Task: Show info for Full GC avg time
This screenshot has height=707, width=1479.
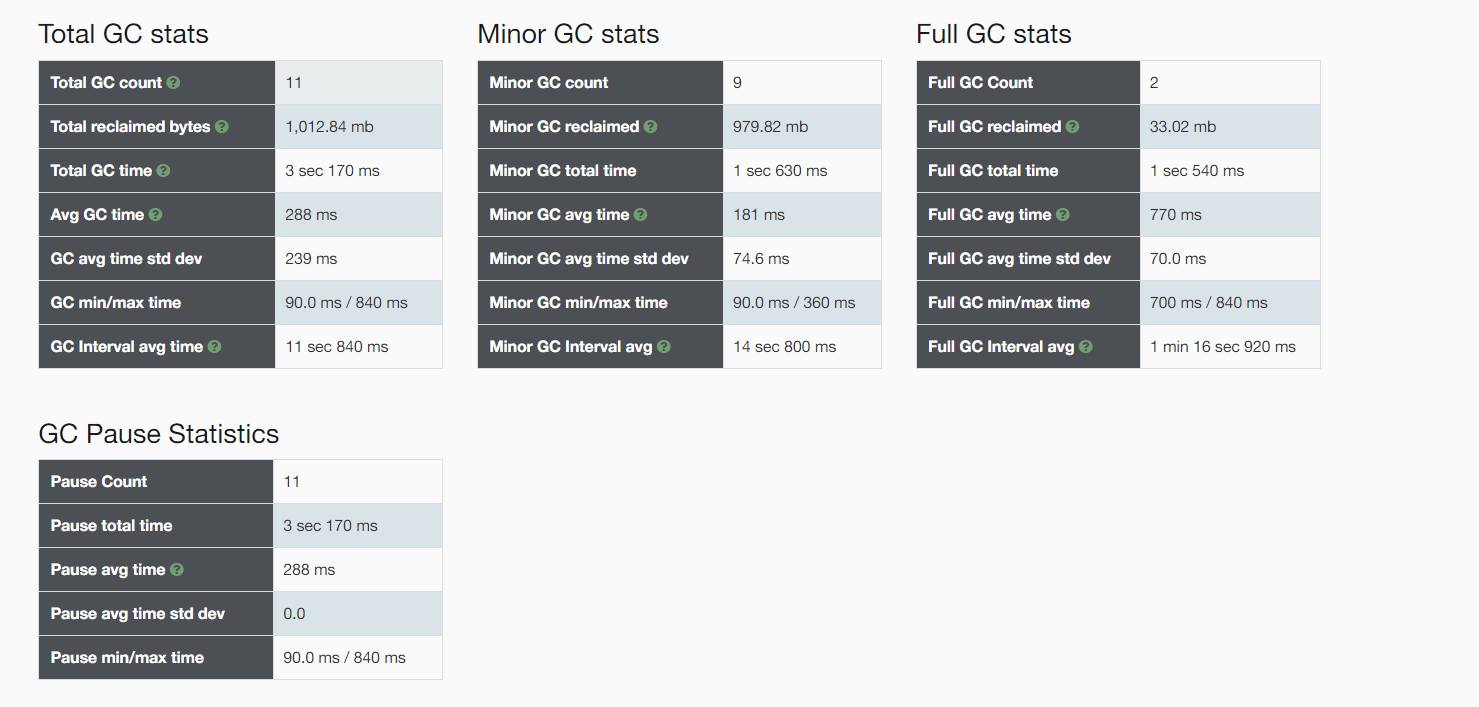Action: pos(1063,215)
